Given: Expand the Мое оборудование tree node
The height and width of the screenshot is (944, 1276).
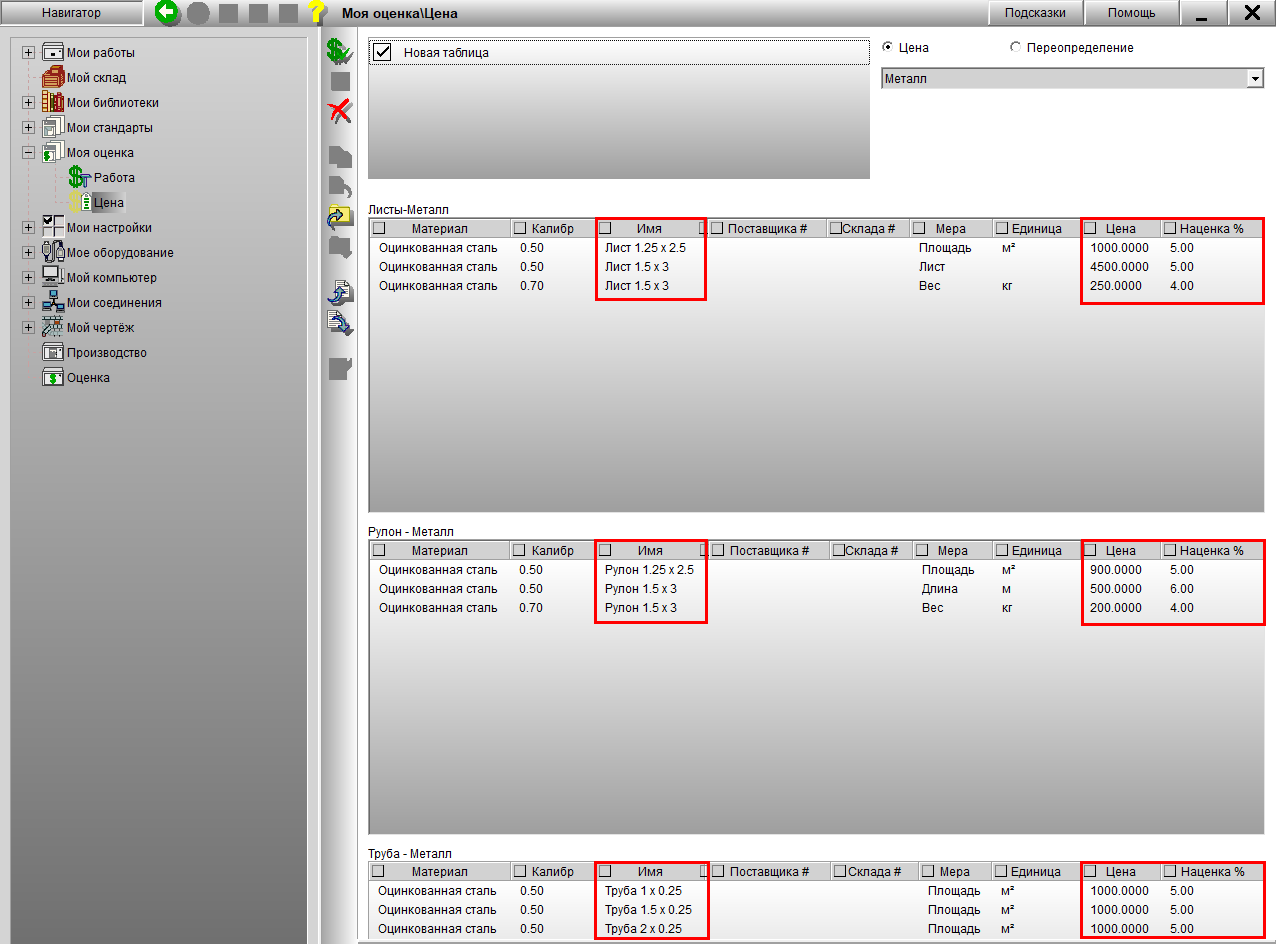Looking at the screenshot, I should tap(28, 252).
